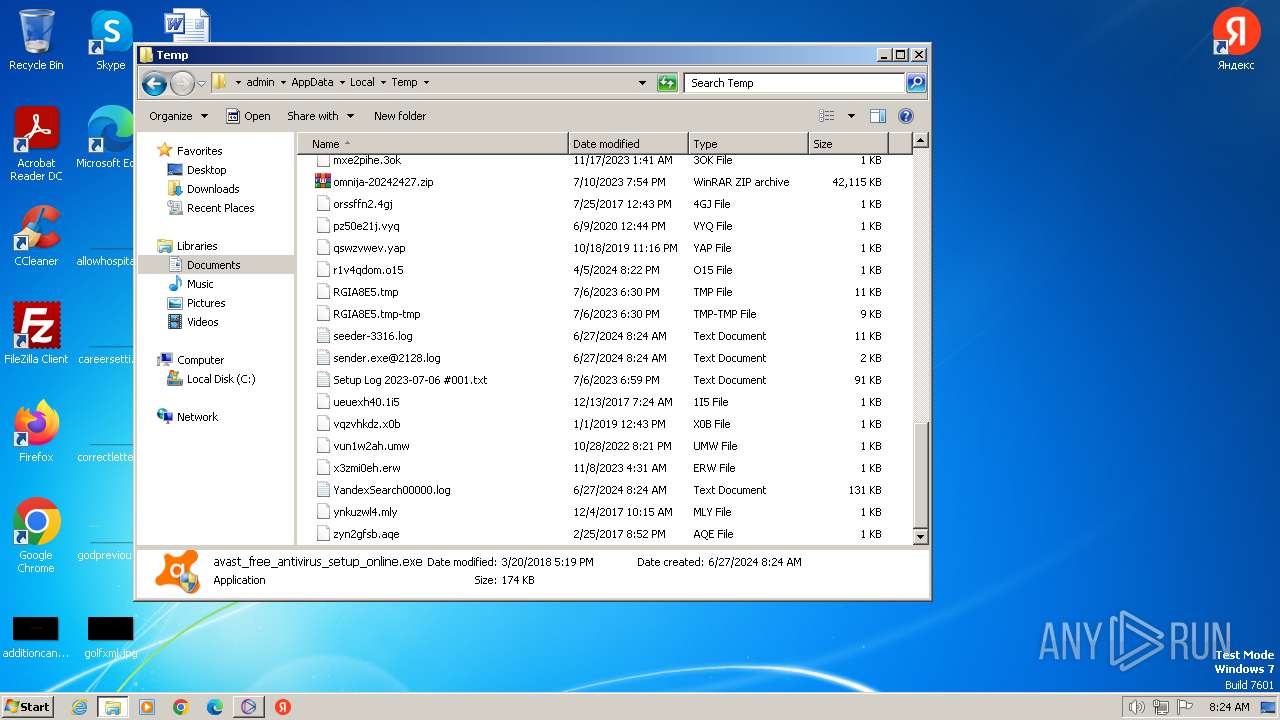Select Recent Places under Favorites
1280x720 pixels.
pyautogui.click(x=220, y=208)
